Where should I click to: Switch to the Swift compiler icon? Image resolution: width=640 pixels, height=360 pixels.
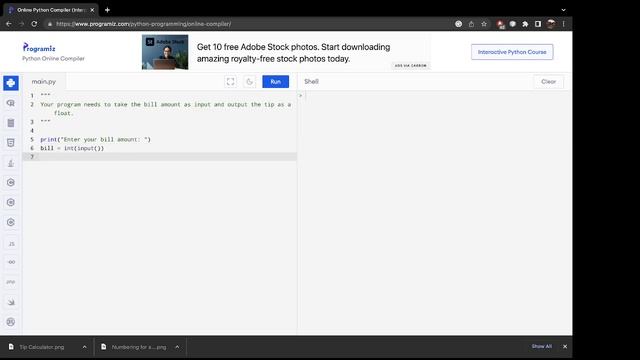coord(11,302)
